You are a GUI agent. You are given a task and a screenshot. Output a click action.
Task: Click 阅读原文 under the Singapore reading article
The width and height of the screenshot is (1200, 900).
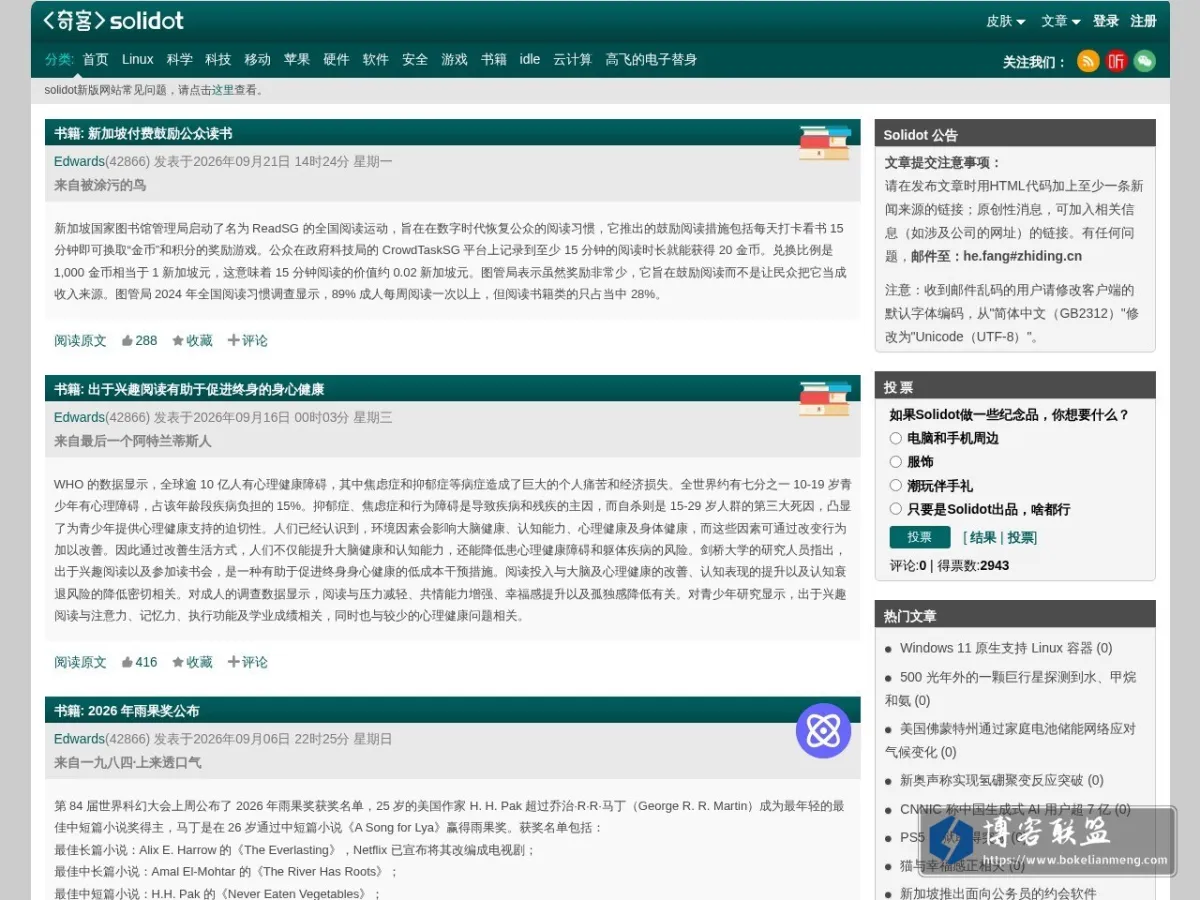click(x=80, y=340)
